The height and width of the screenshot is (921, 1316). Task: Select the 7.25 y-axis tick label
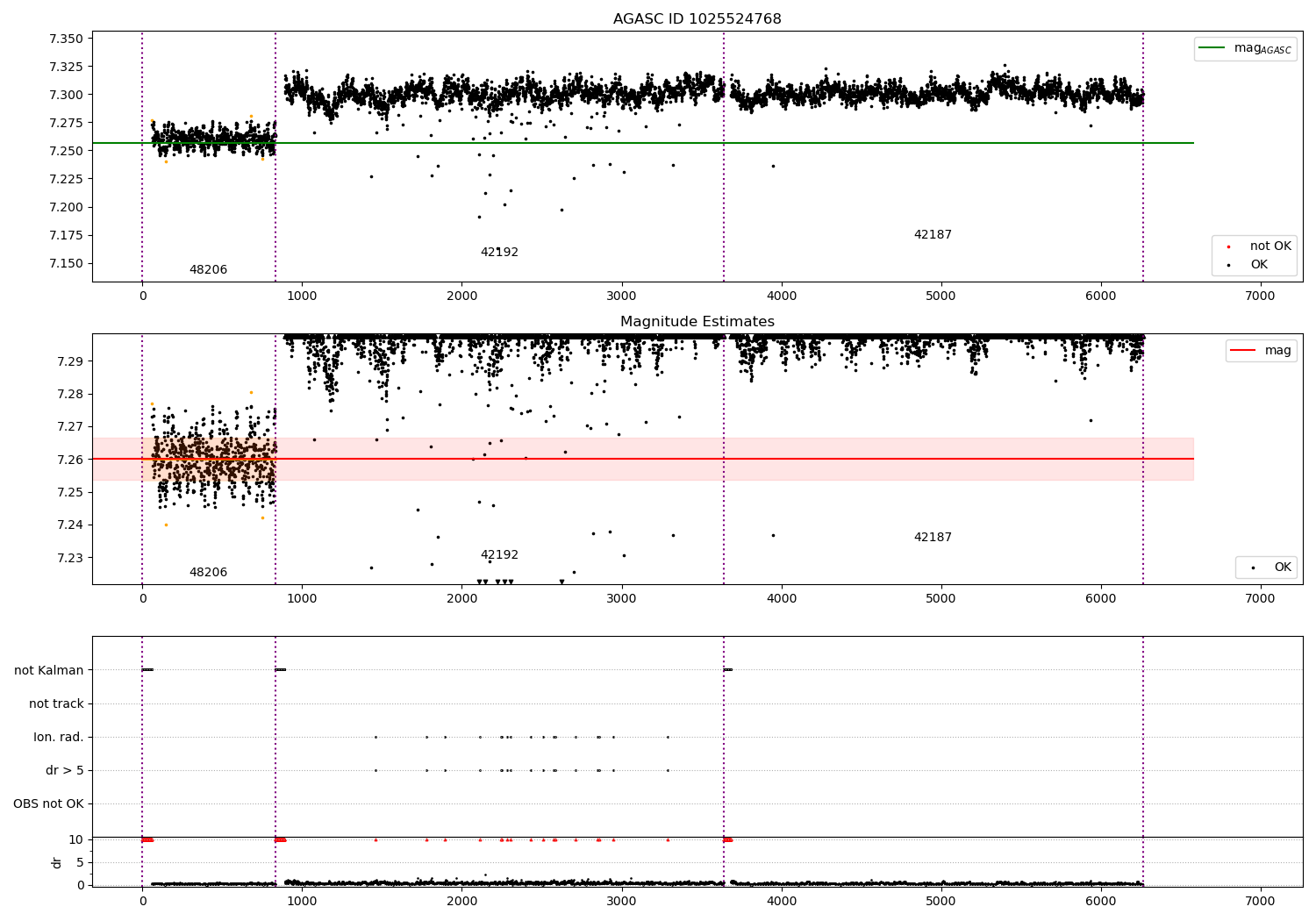point(69,492)
